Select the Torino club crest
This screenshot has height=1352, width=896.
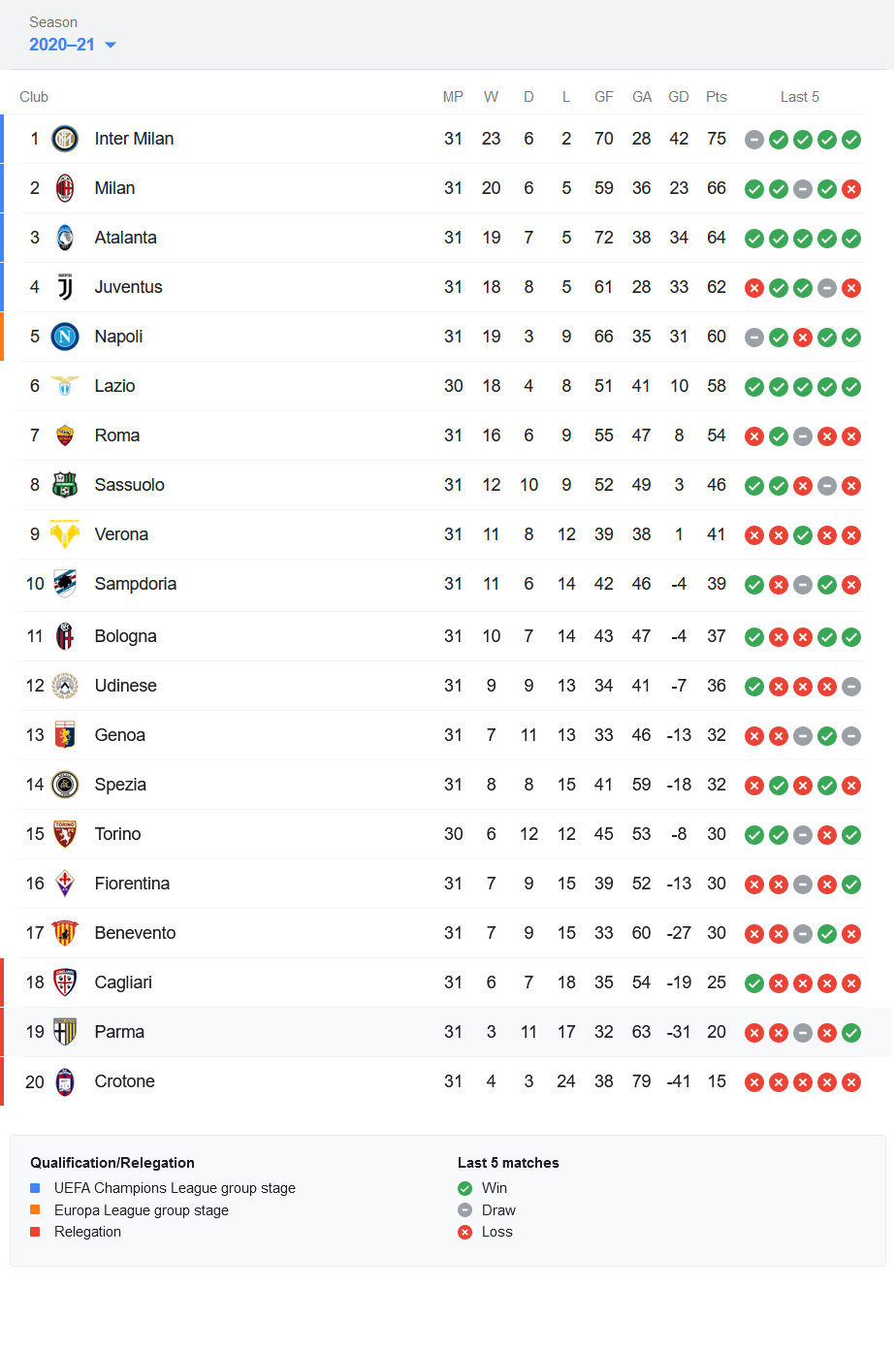pos(65,834)
